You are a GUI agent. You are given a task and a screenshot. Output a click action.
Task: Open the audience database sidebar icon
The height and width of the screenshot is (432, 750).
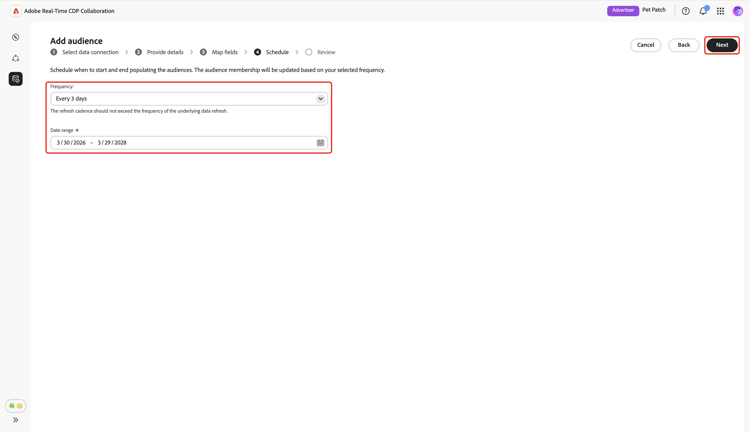coord(16,79)
